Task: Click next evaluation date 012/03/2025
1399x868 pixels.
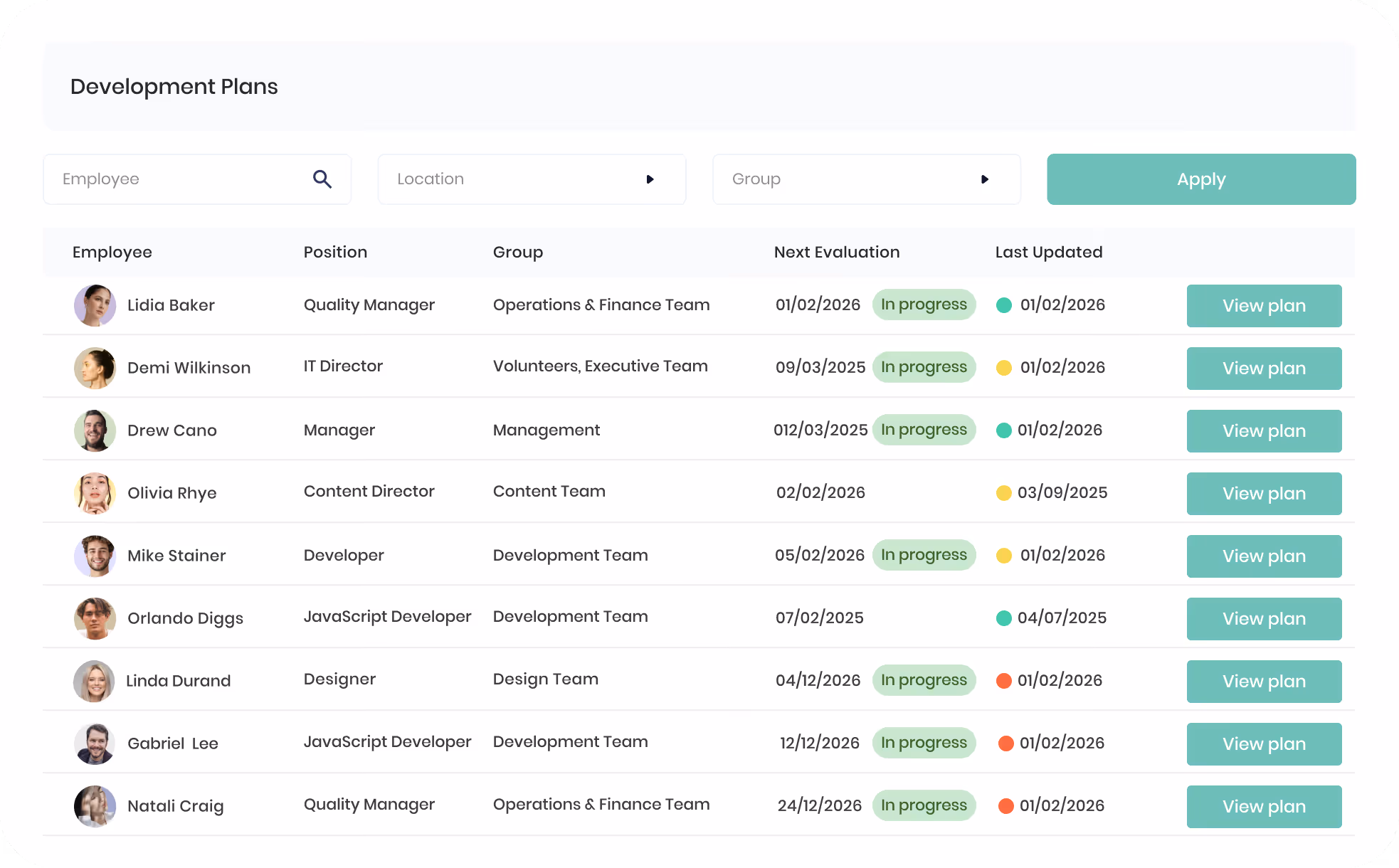Action: [x=820, y=430]
